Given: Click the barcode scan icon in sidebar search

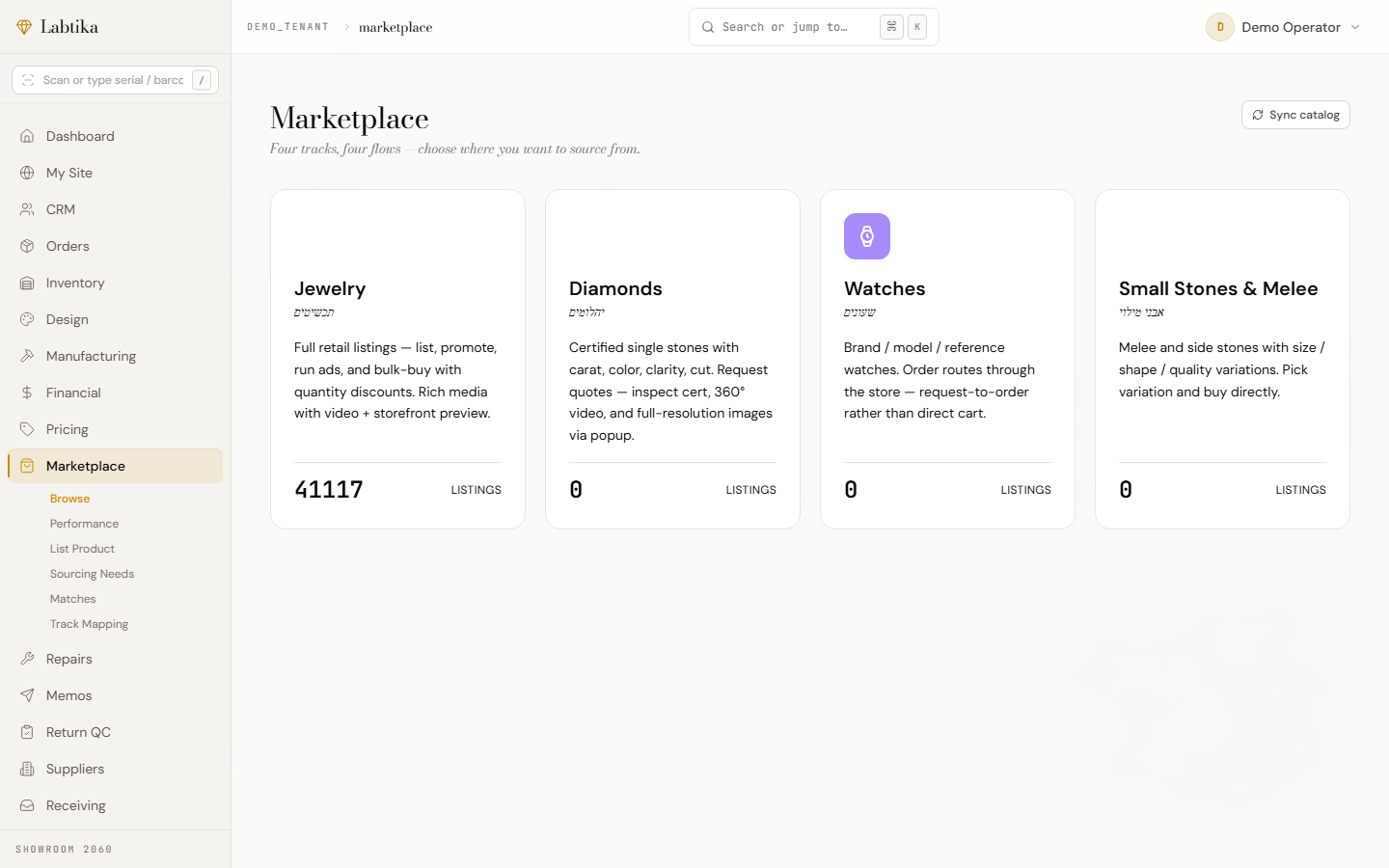Looking at the screenshot, I should click(x=28, y=80).
